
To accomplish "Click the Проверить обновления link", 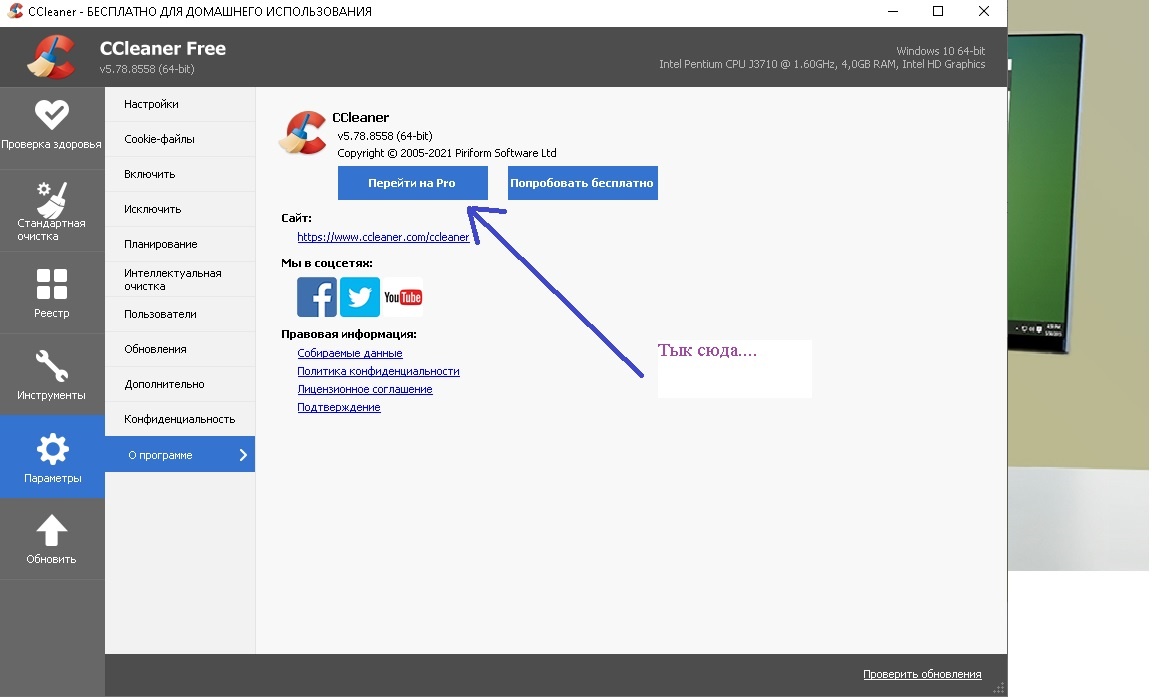I will [922, 674].
